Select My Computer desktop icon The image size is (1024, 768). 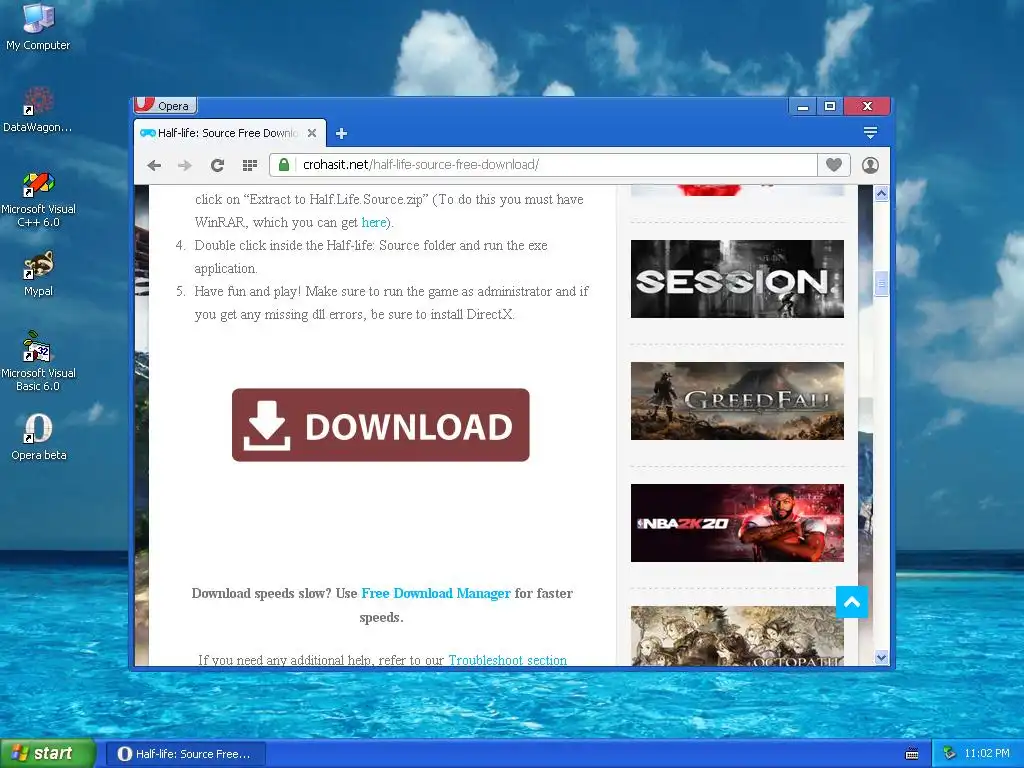coord(39,27)
